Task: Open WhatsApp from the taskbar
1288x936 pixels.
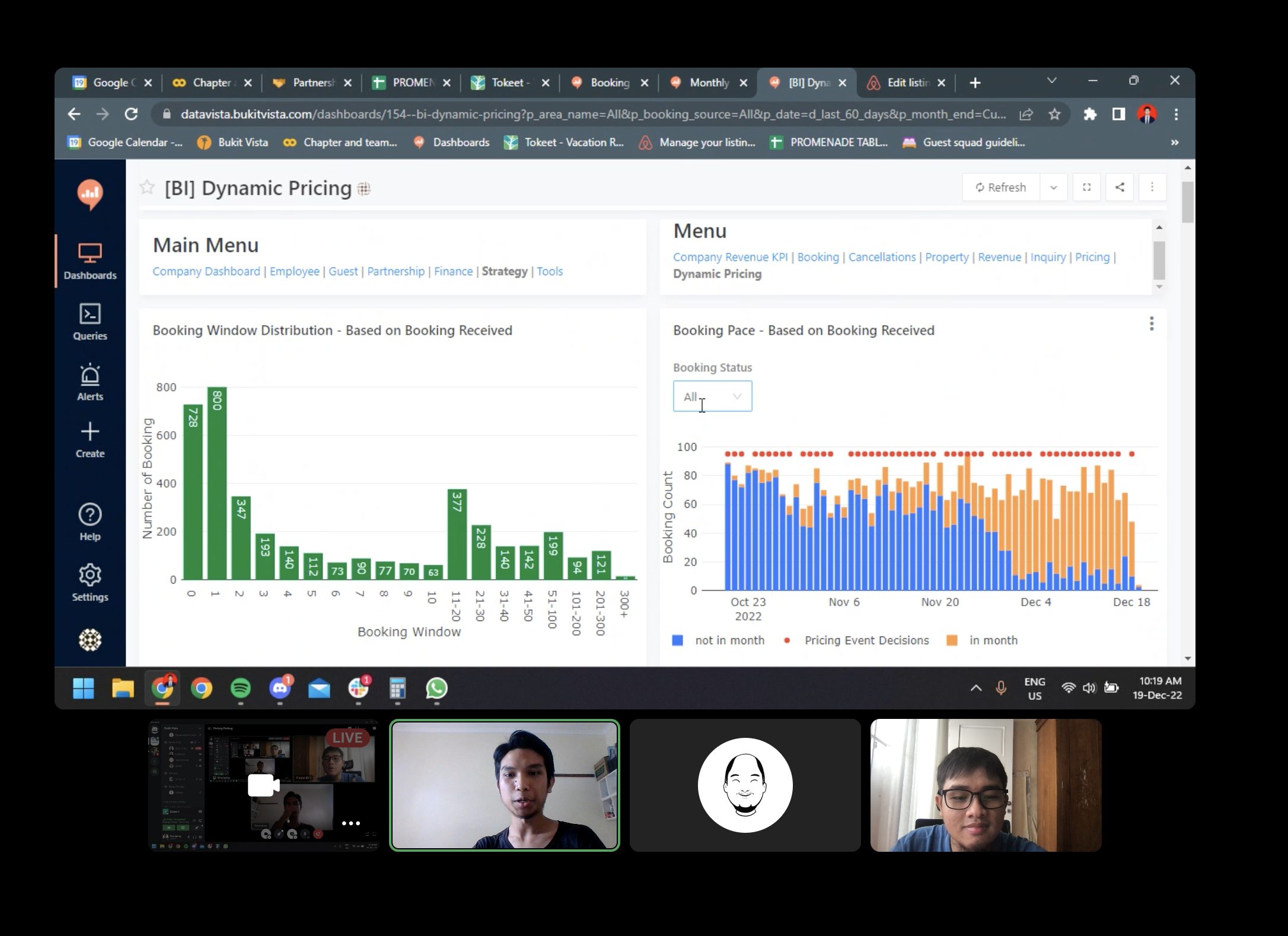Action: [x=437, y=688]
